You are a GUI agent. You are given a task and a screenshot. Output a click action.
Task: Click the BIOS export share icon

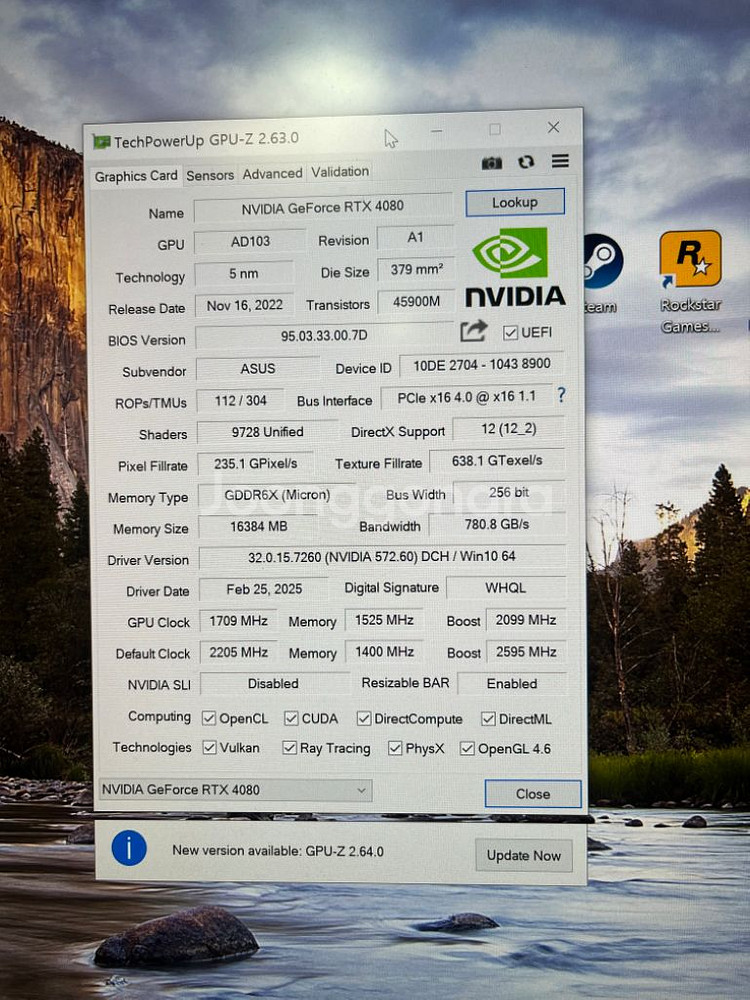473,331
